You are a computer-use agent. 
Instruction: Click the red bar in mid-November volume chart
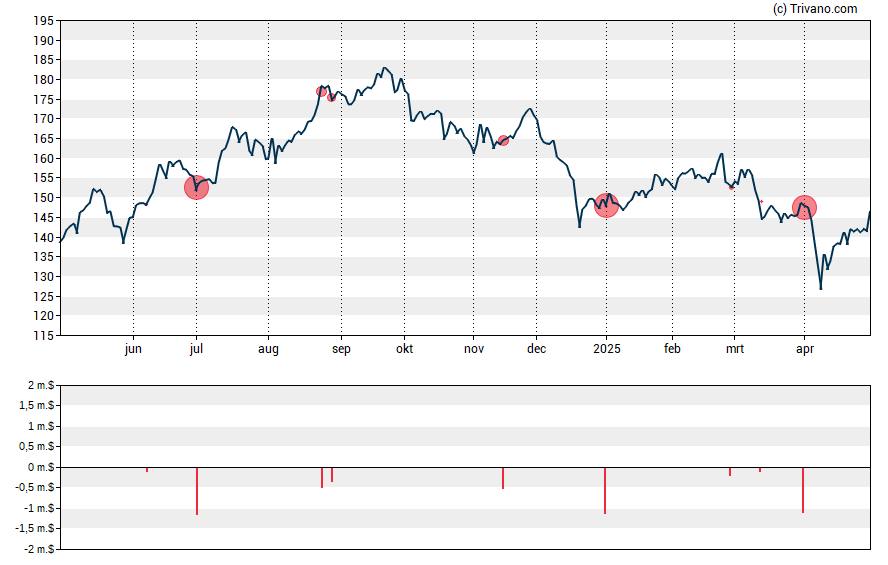(503, 478)
